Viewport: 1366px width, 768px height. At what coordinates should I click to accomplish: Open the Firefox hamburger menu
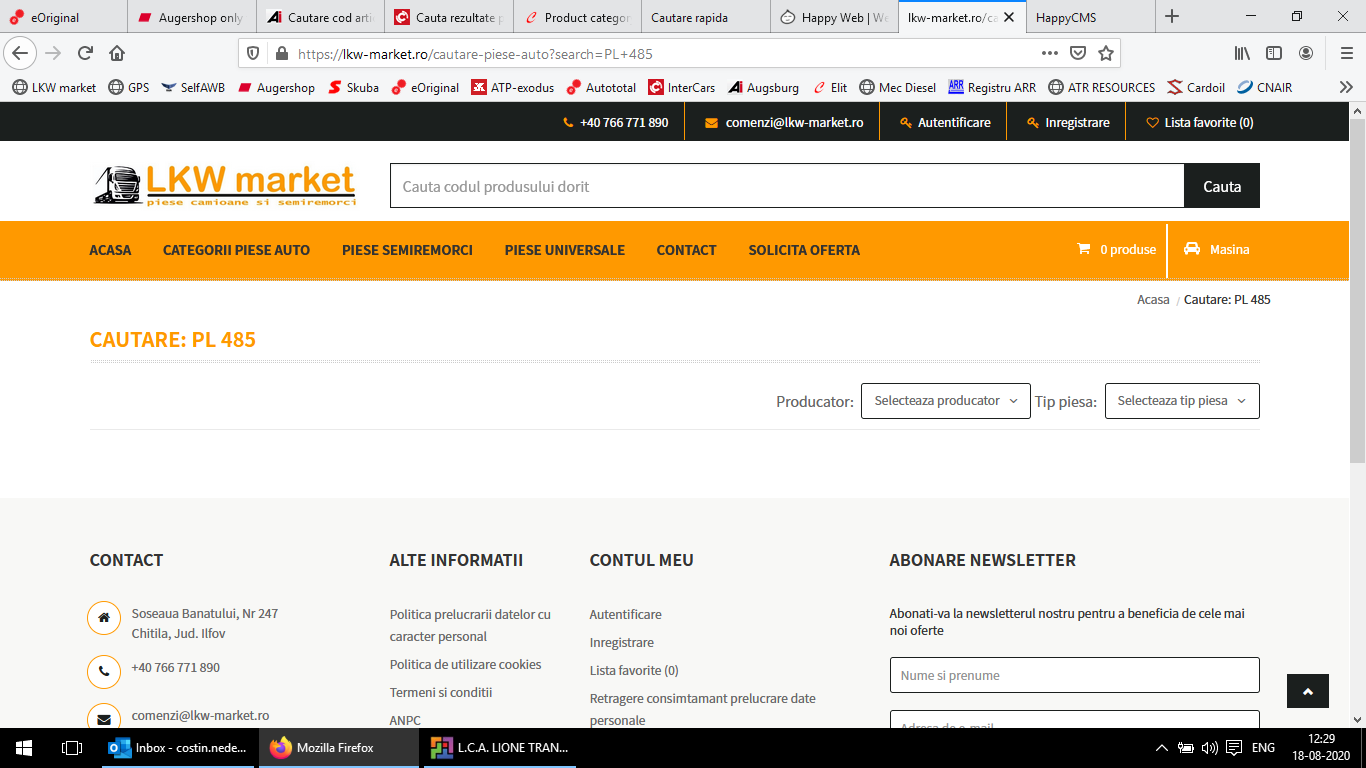1347,53
